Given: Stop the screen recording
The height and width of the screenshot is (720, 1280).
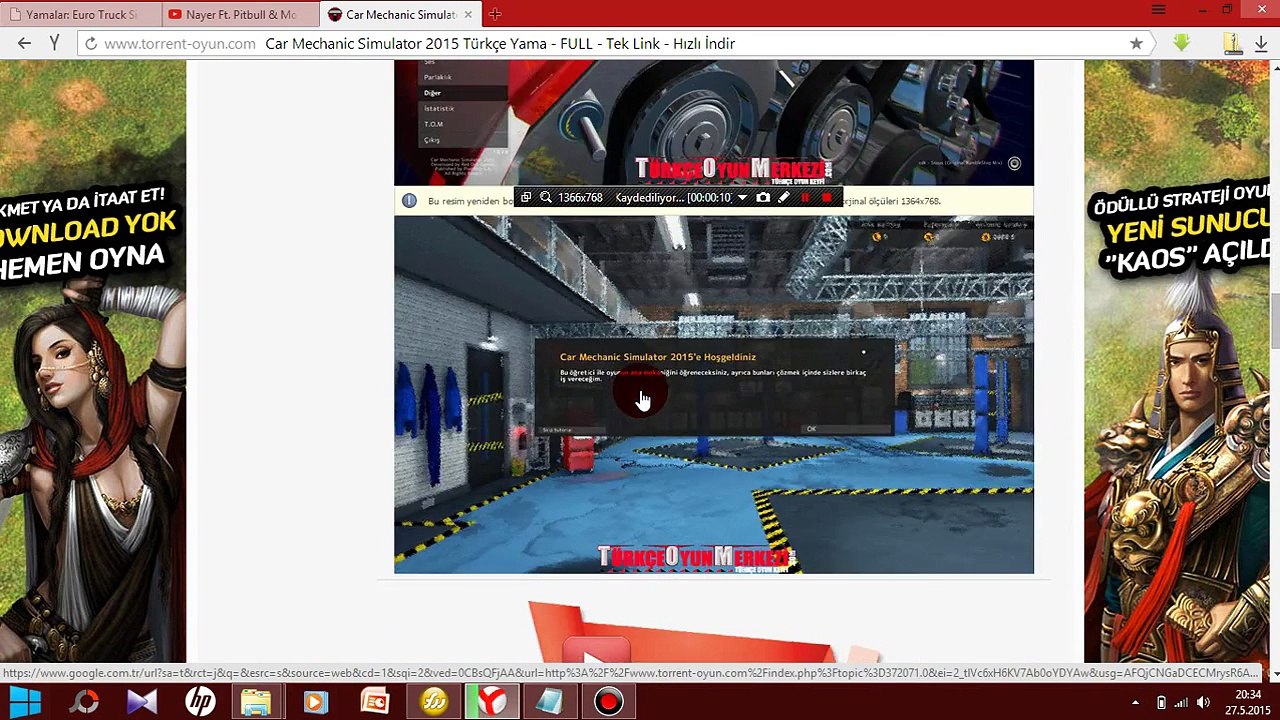Looking at the screenshot, I should 827,198.
